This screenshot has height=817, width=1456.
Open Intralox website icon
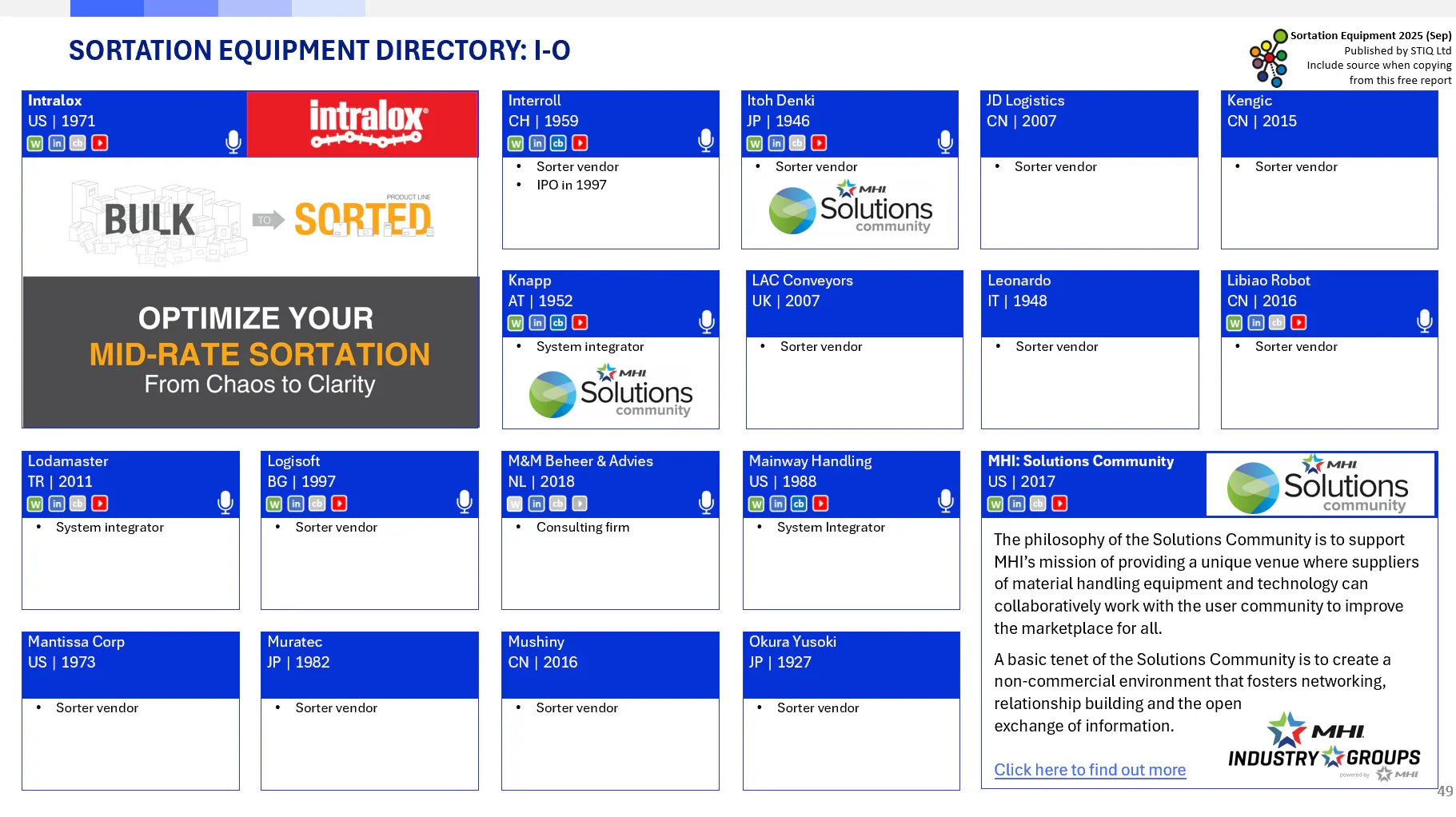coord(35,144)
